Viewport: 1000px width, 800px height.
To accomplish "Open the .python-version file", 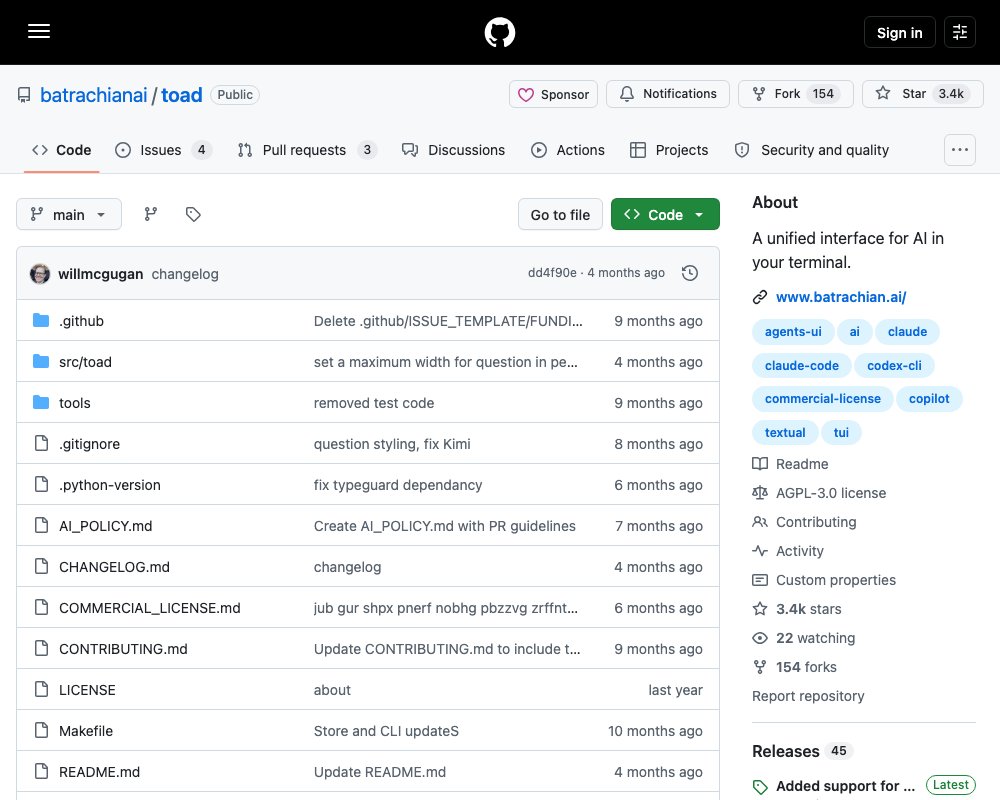I will 110,485.
